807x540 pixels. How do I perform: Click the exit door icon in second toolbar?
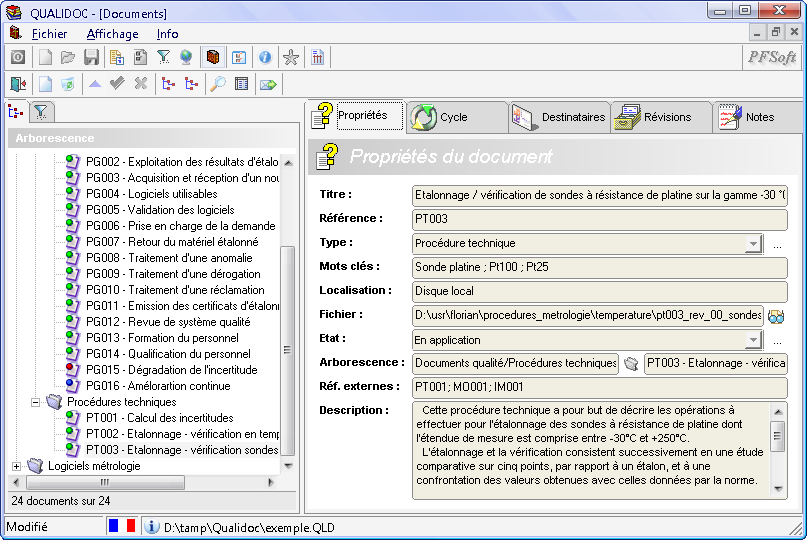(x=18, y=84)
